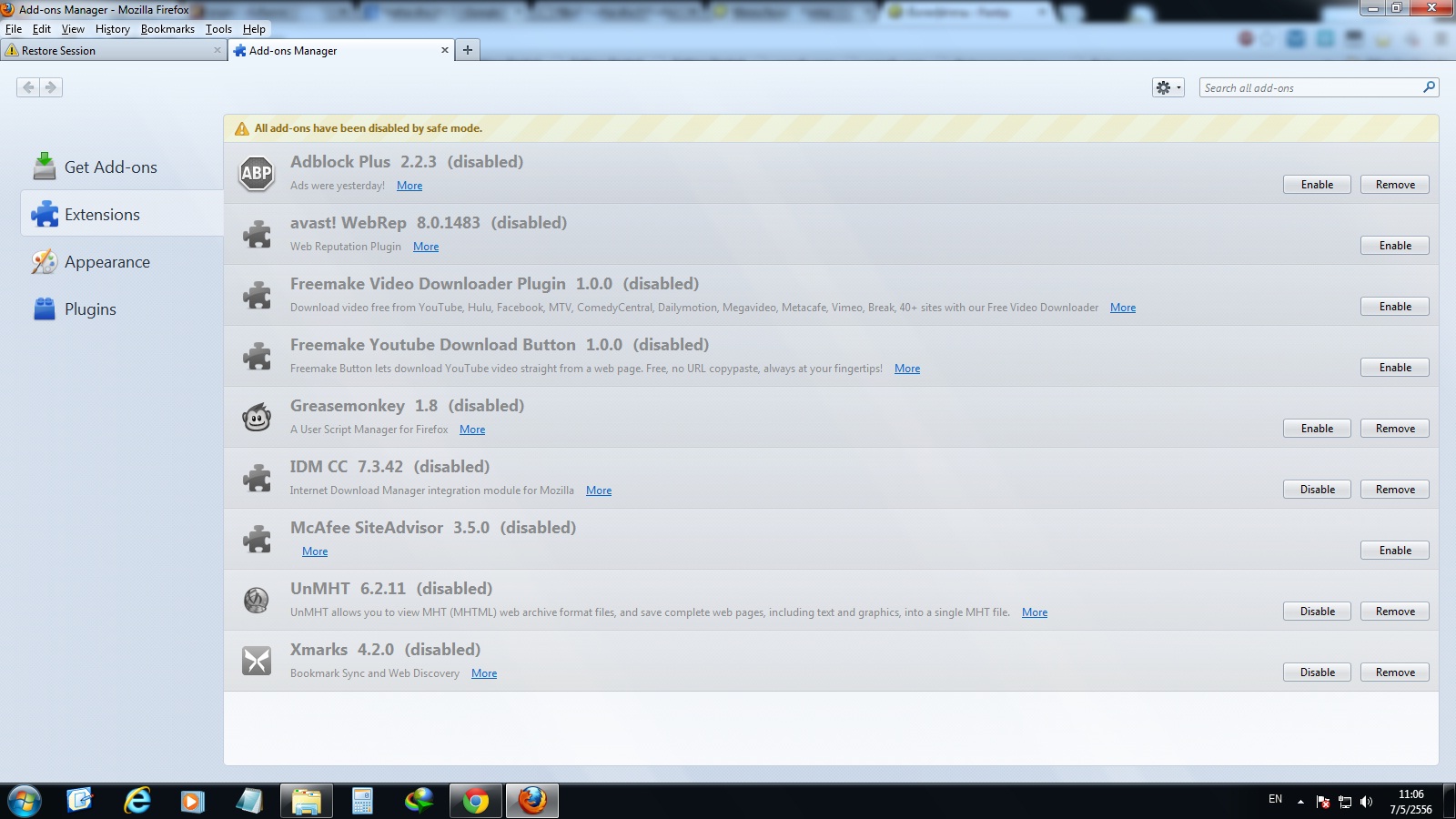Open the Calculator from the taskbar
The width and height of the screenshot is (1456, 819).
click(362, 802)
